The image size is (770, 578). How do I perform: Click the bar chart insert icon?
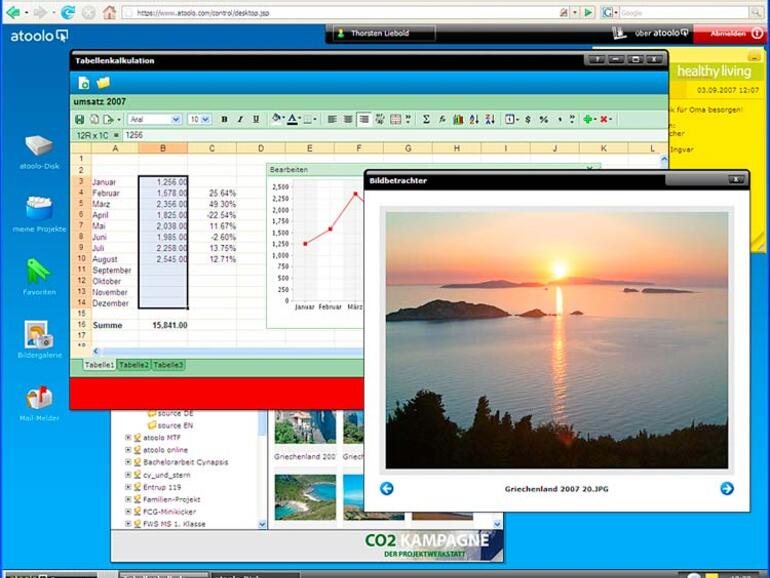(x=458, y=119)
